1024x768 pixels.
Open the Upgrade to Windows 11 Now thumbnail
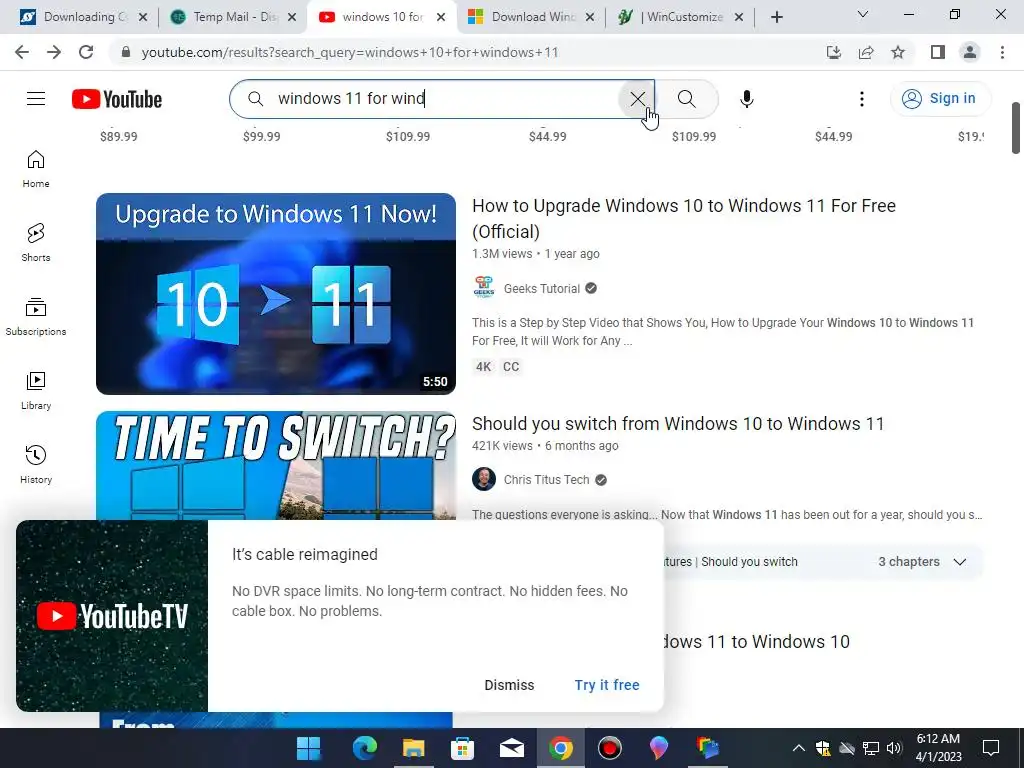pyautogui.click(x=276, y=293)
